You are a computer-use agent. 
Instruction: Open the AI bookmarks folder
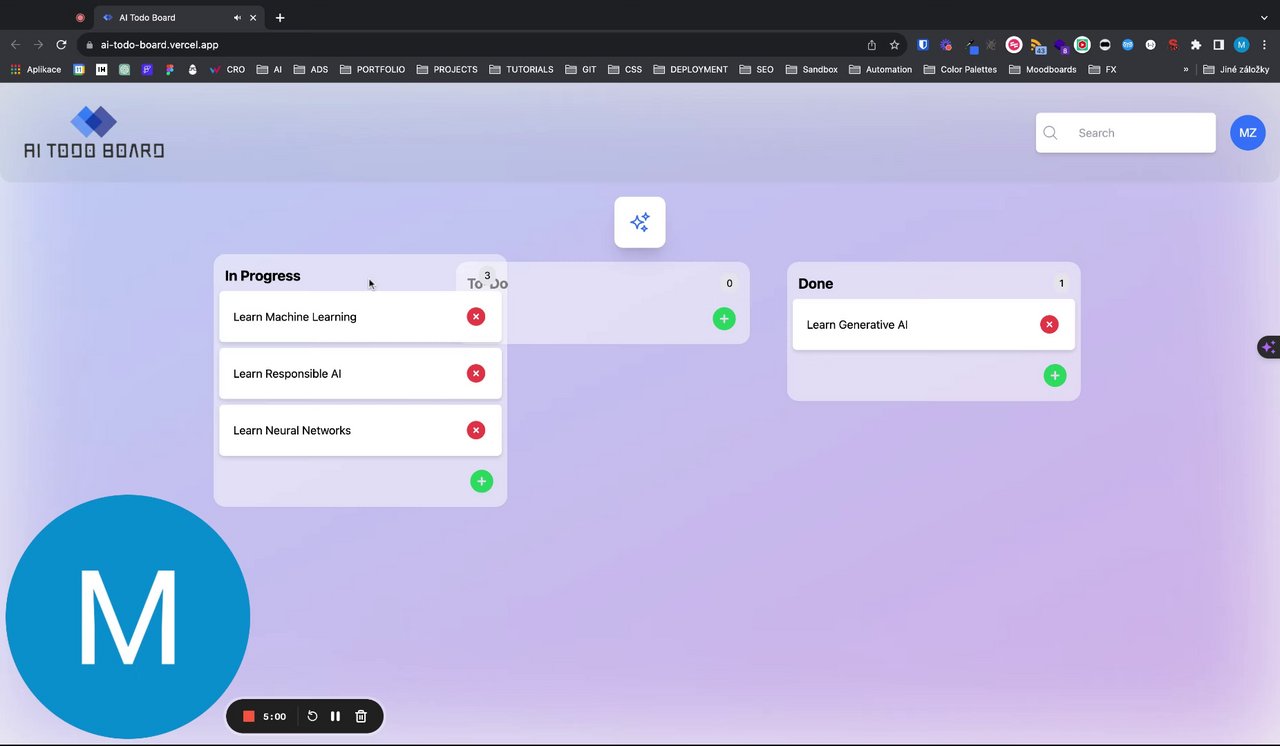(270, 70)
